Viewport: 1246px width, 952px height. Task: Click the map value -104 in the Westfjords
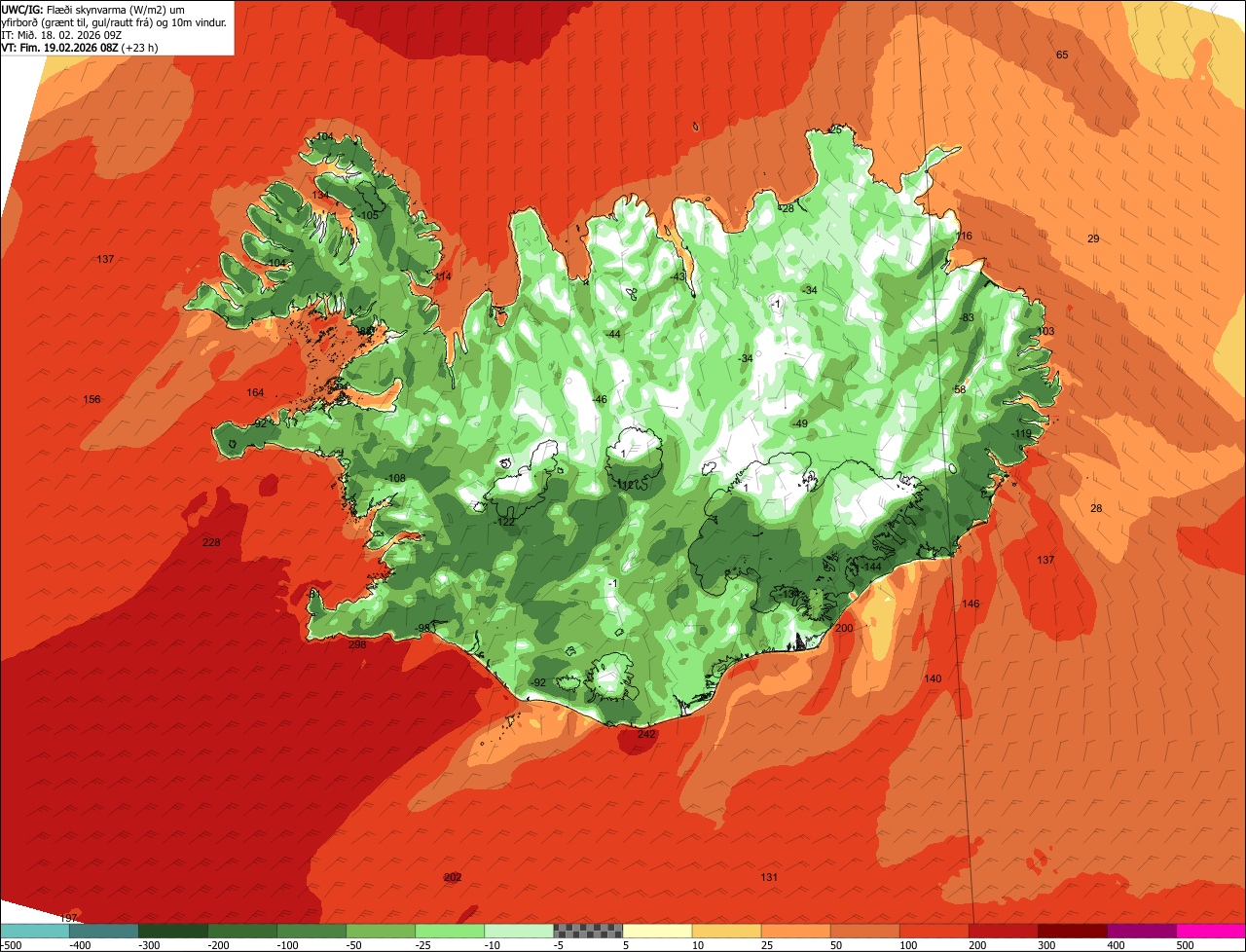pyautogui.click(x=276, y=263)
